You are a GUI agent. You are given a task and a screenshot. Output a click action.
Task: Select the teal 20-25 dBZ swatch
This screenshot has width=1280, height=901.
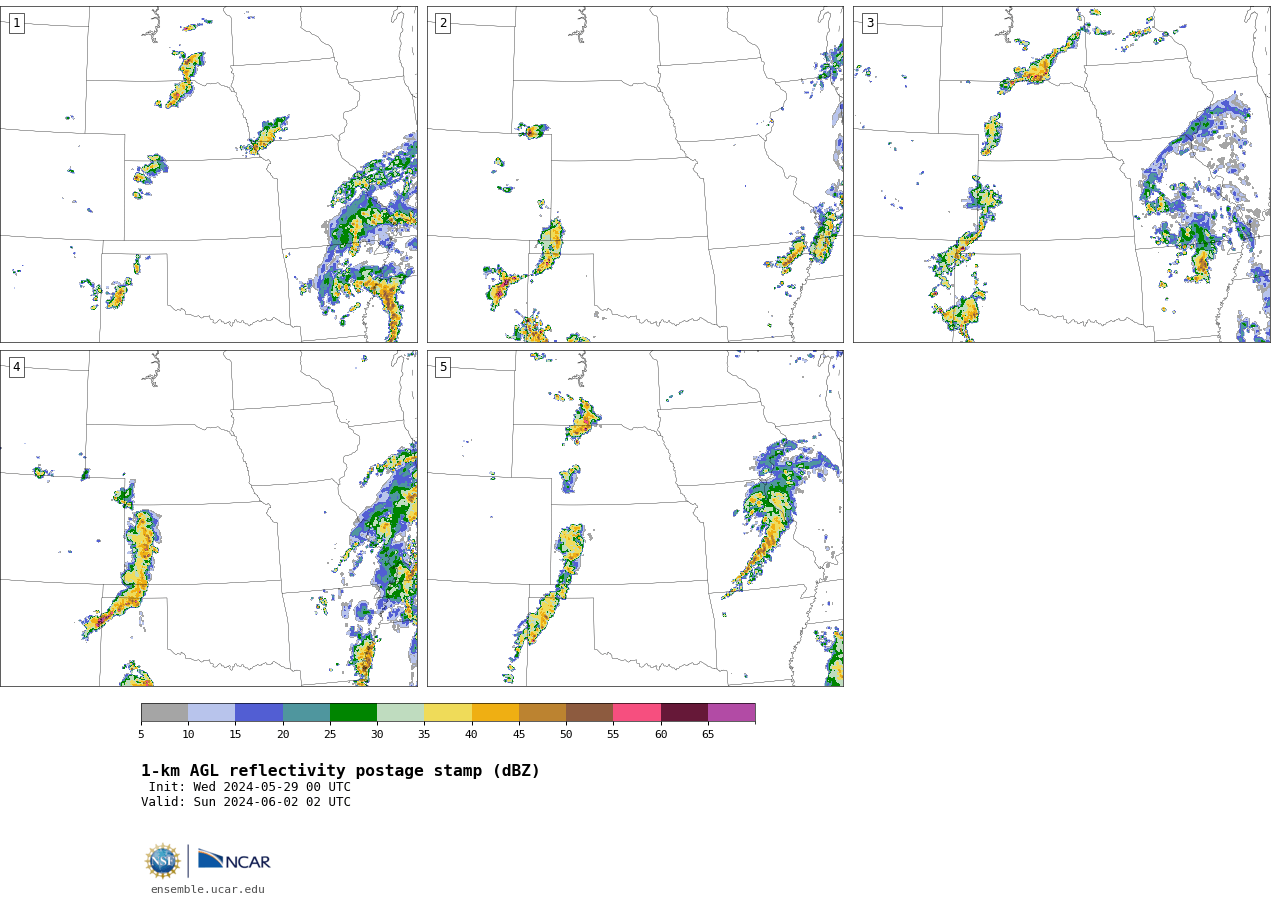coord(306,713)
